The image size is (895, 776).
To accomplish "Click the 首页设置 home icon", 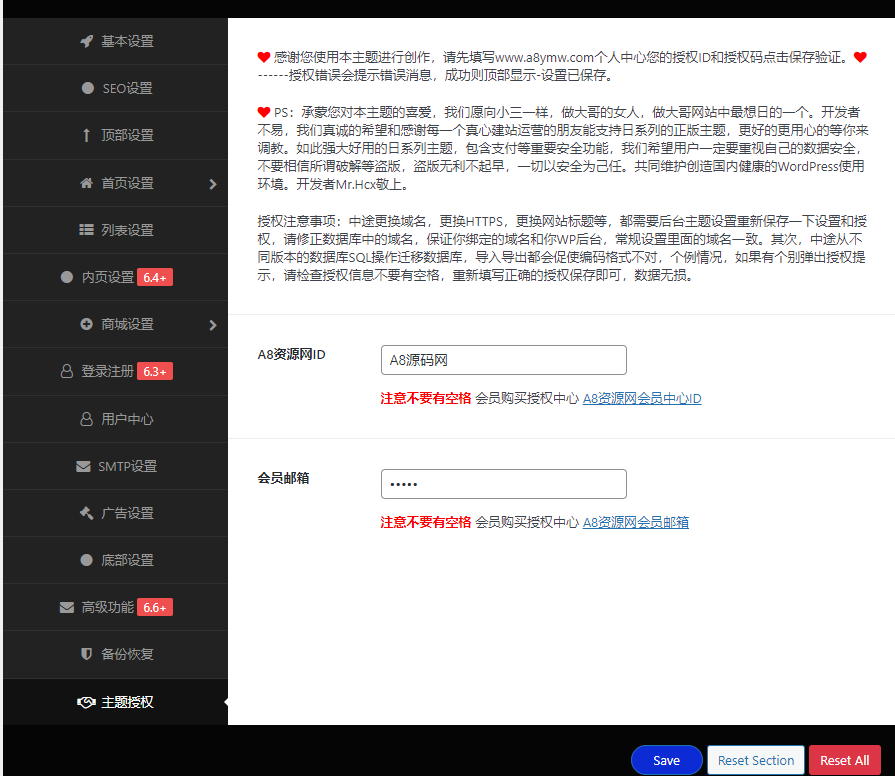I will click(87, 182).
